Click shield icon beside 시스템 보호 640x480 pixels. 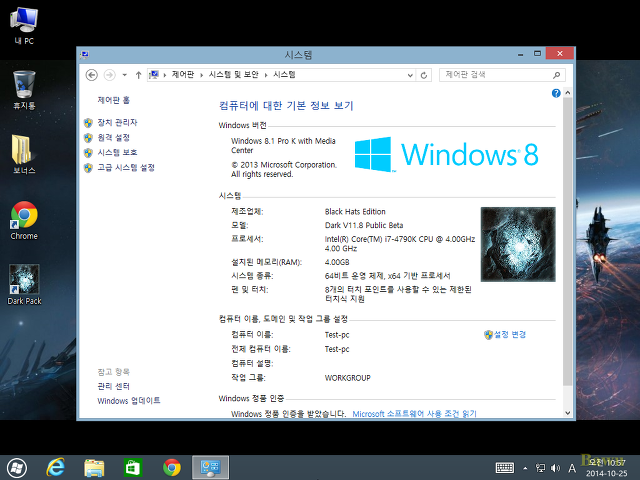88,153
